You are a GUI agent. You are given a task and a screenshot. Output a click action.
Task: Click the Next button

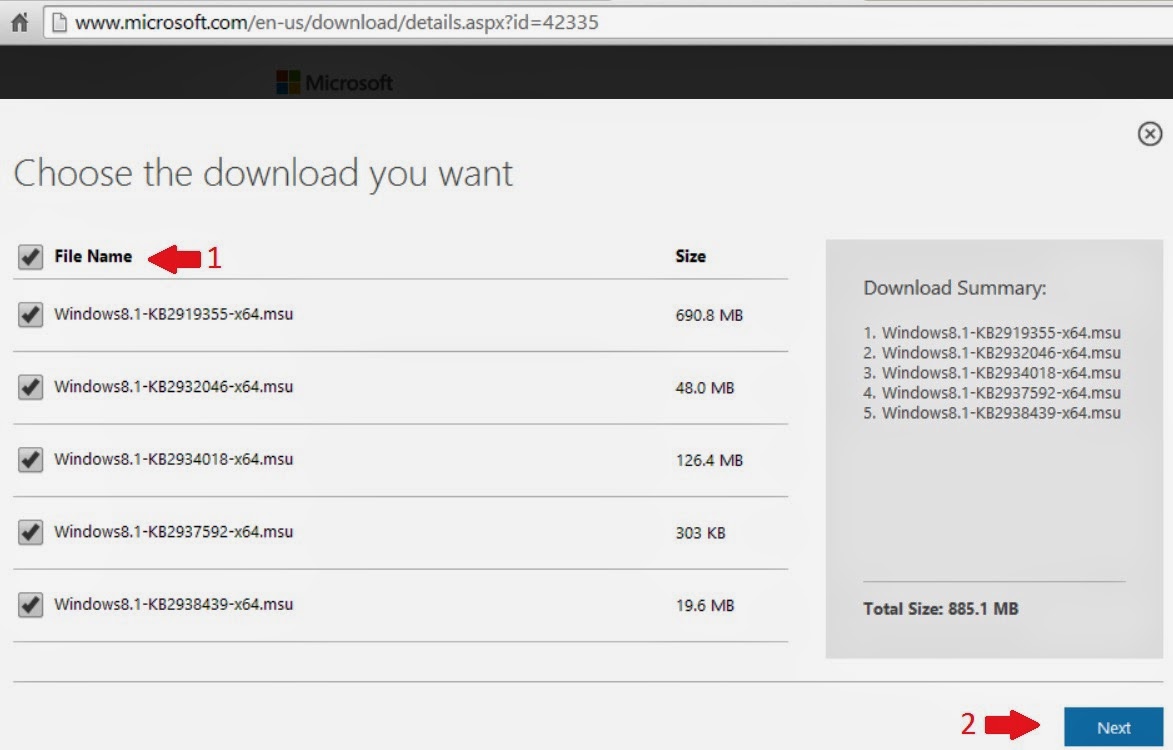tap(1113, 727)
